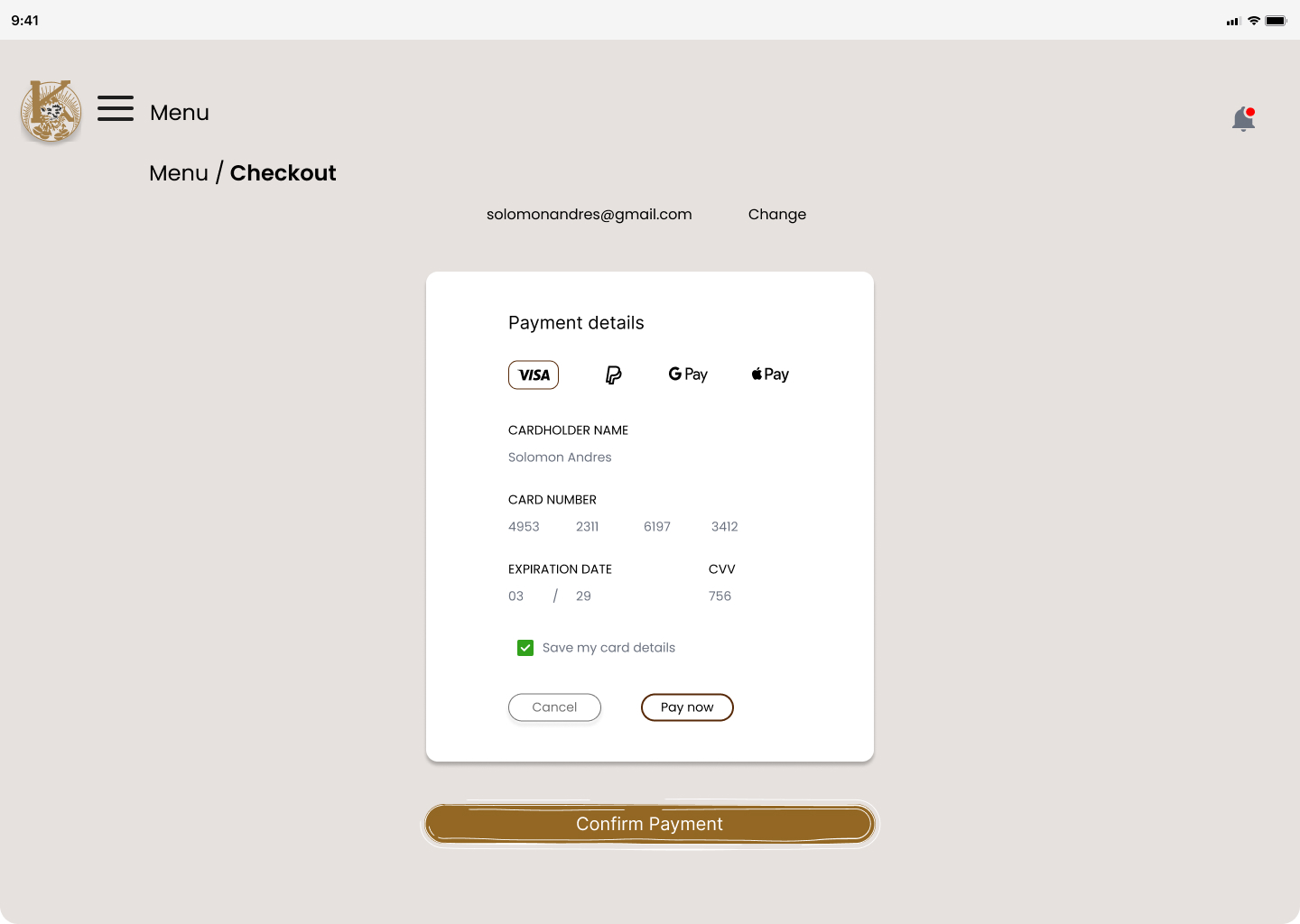The height and width of the screenshot is (924, 1300).
Task: Select PayPal payment method
Action: [x=613, y=374]
